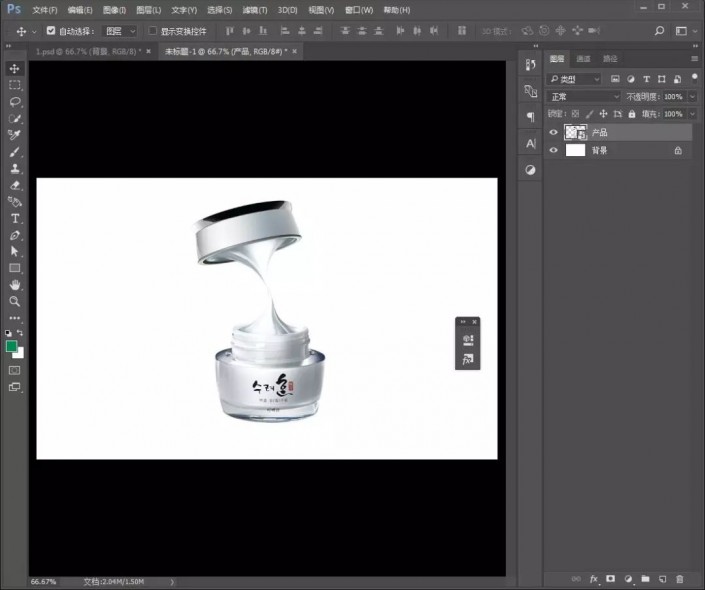Switch to the 1.psd document tab
The image size is (705, 590).
88,51
